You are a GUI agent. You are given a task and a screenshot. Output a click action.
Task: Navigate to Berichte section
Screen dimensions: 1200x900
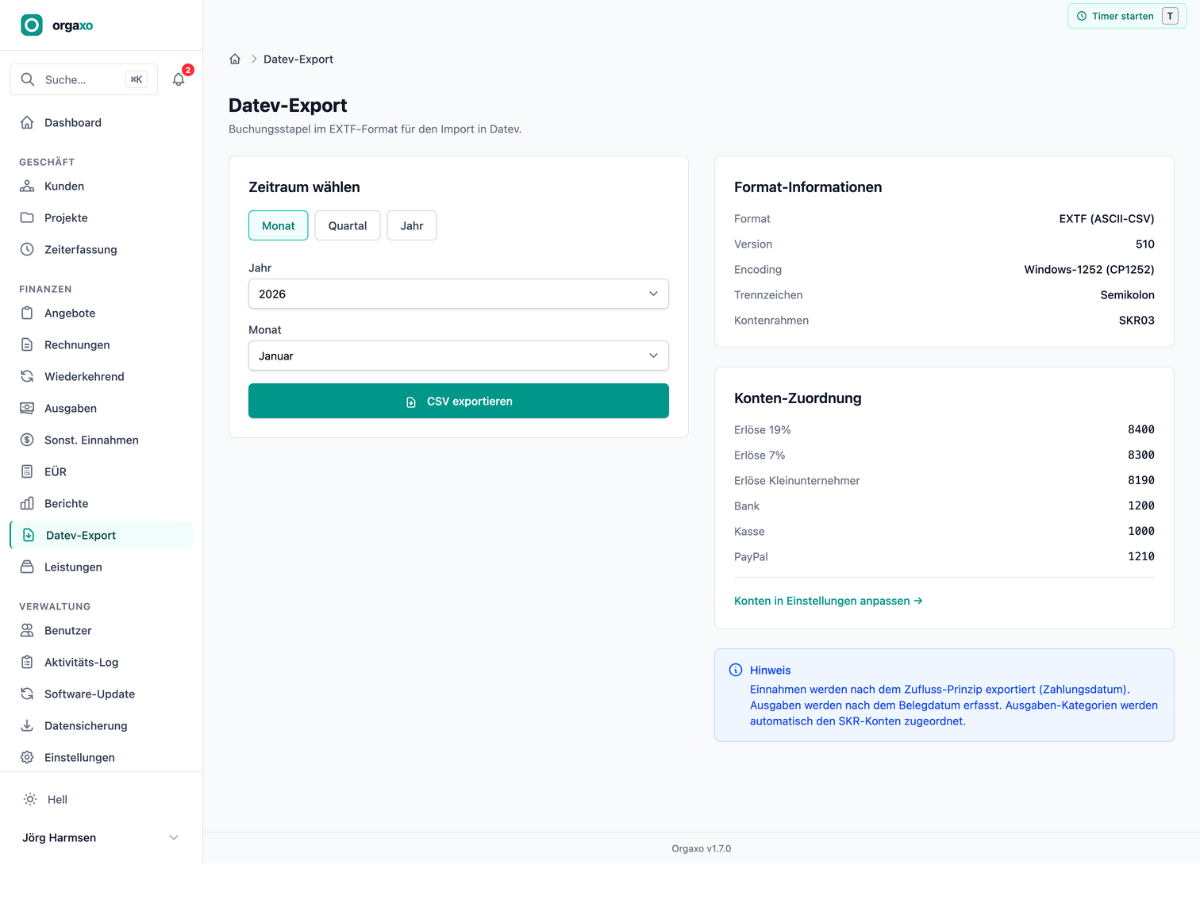point(101,504)
